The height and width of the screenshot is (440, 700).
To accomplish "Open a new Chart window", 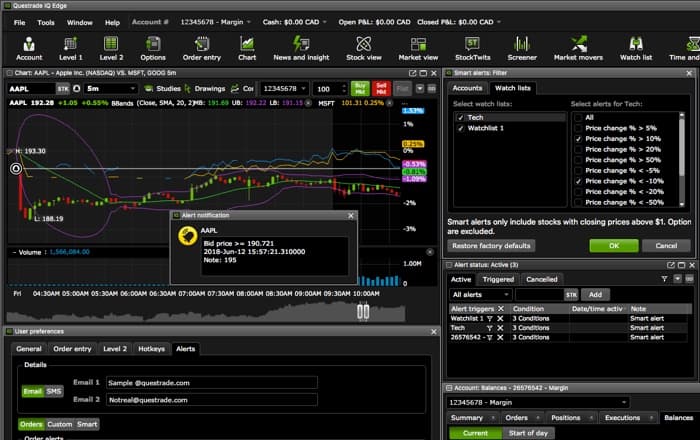I will (247, 49).
